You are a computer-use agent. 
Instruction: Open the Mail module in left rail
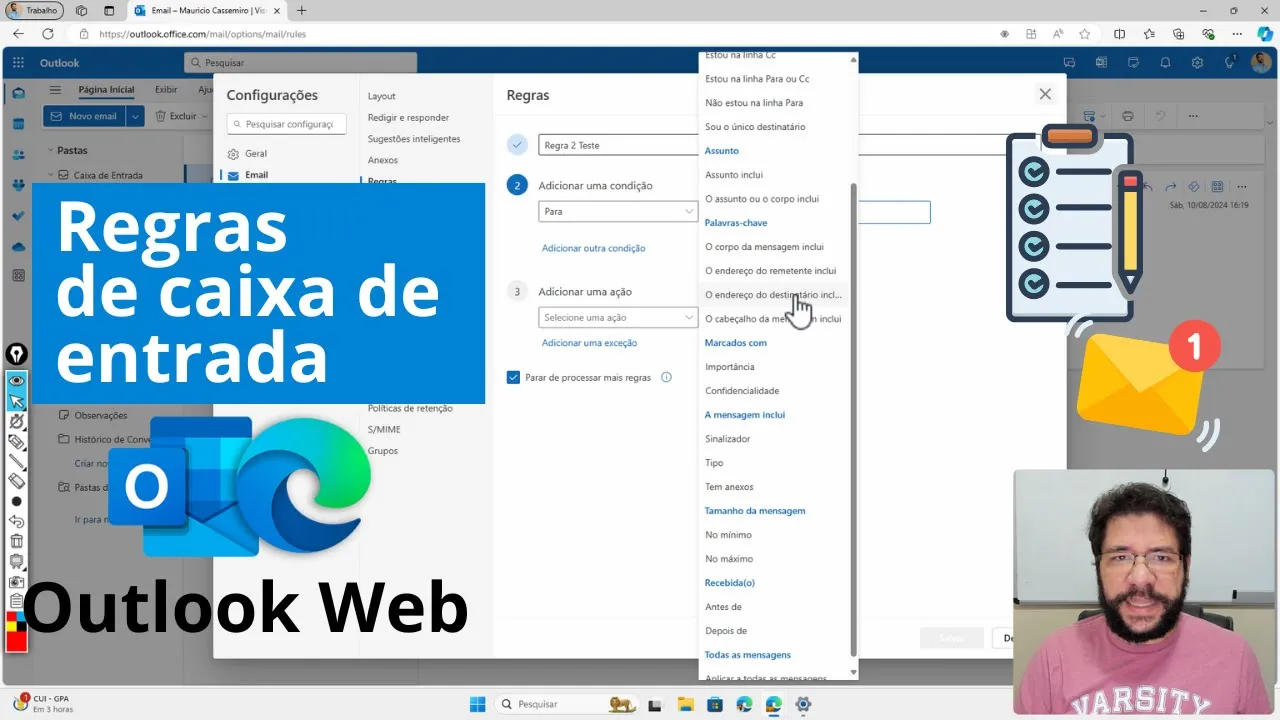tap(18, 94)
